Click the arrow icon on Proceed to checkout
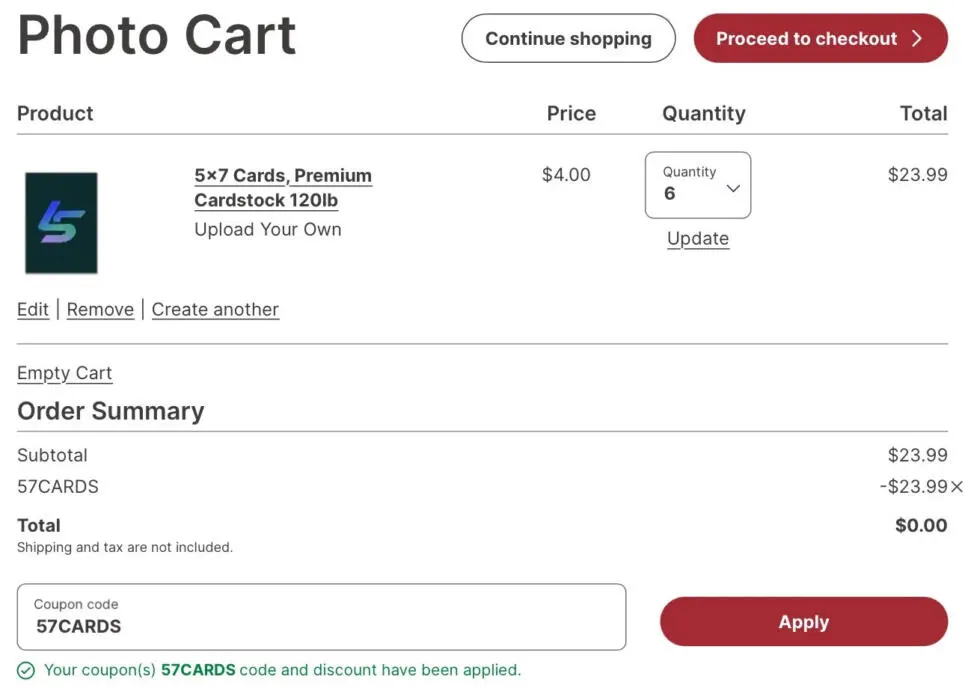 919,38
